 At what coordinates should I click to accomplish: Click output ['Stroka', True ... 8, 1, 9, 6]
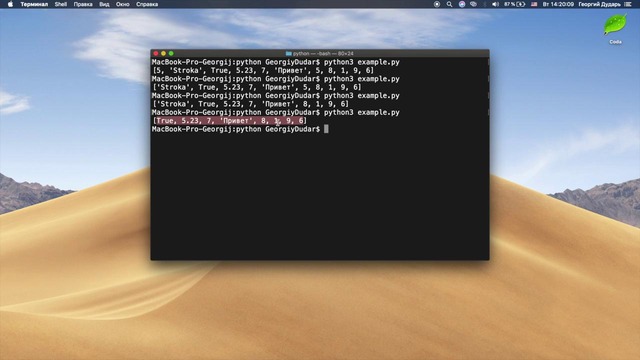coord(250,104)
